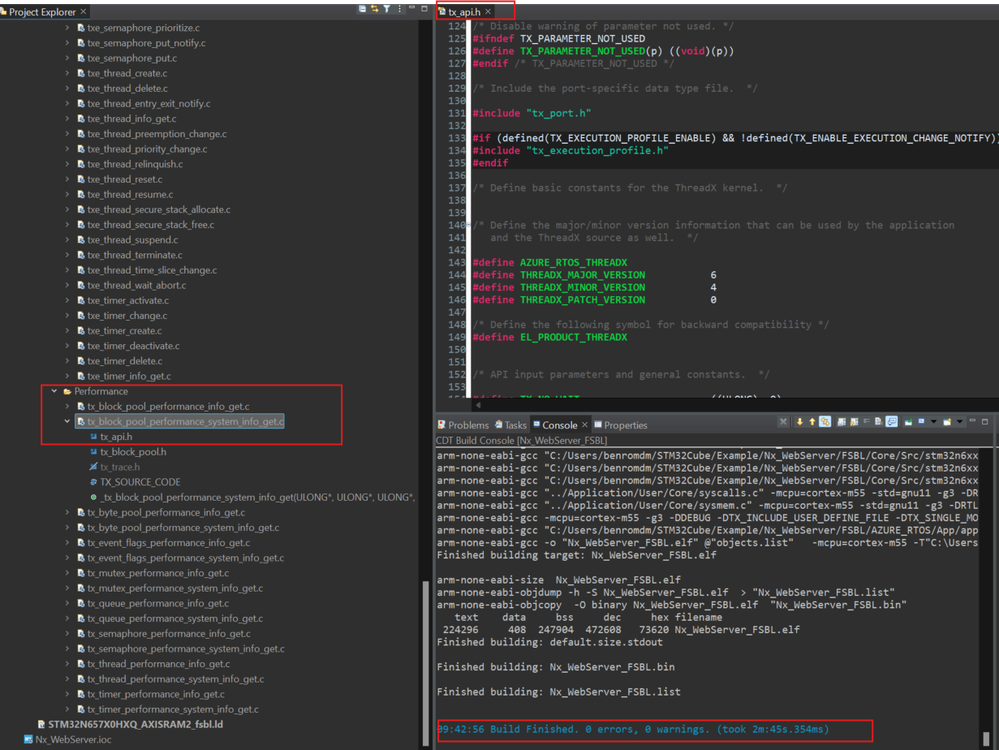Screen dimensions: 999x750
Task: Switch to the Problems tab
Action: click(463, 425)
